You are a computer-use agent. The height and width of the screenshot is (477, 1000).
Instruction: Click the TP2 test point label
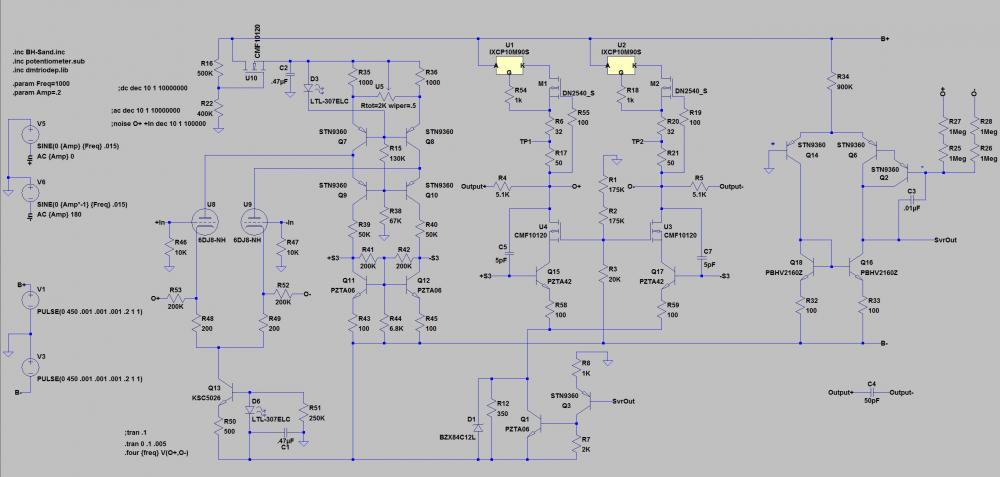640,141
